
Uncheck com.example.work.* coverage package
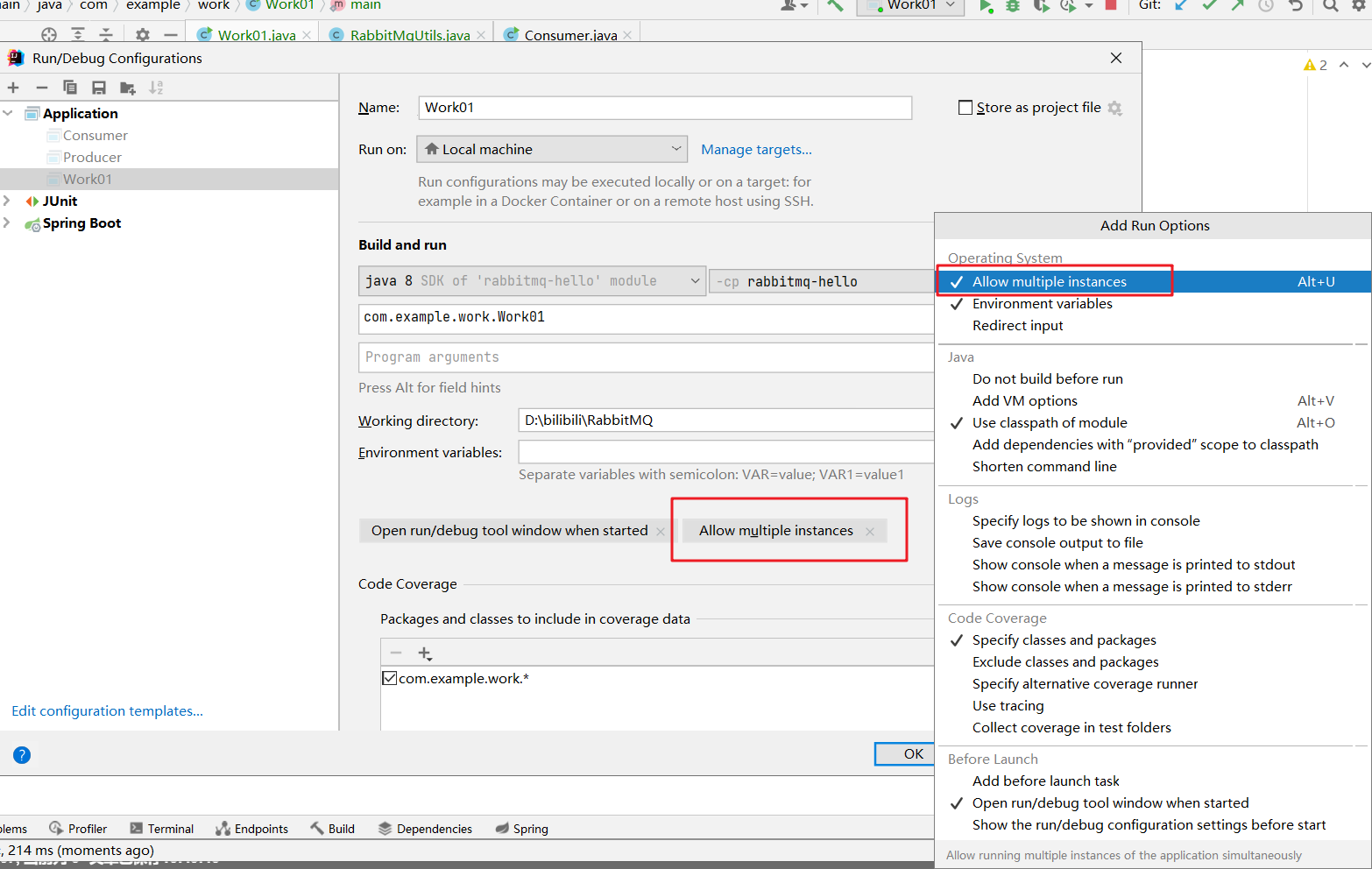[390, 678]
